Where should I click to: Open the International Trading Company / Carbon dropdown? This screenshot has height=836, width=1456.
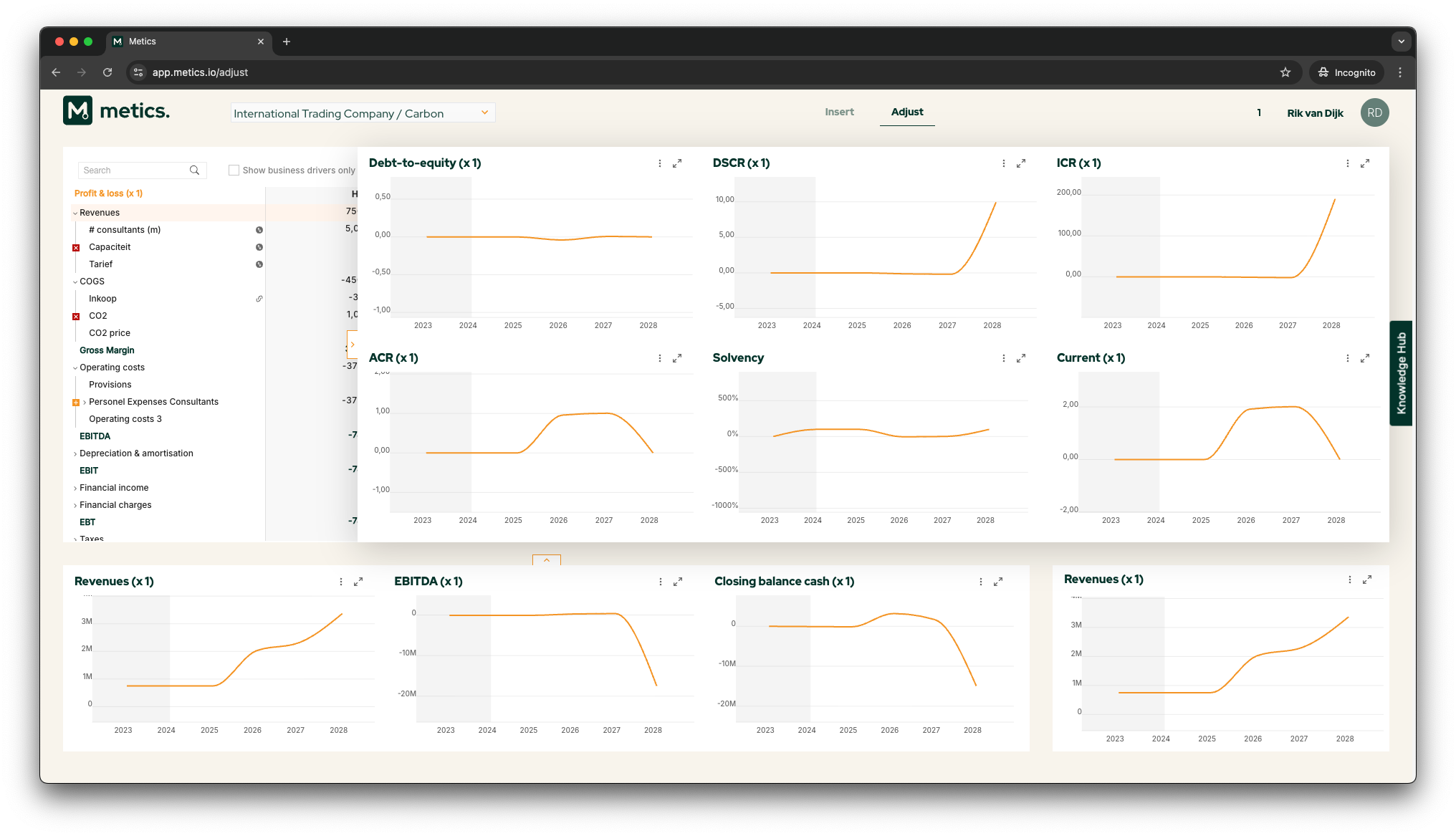pos(363,113)
